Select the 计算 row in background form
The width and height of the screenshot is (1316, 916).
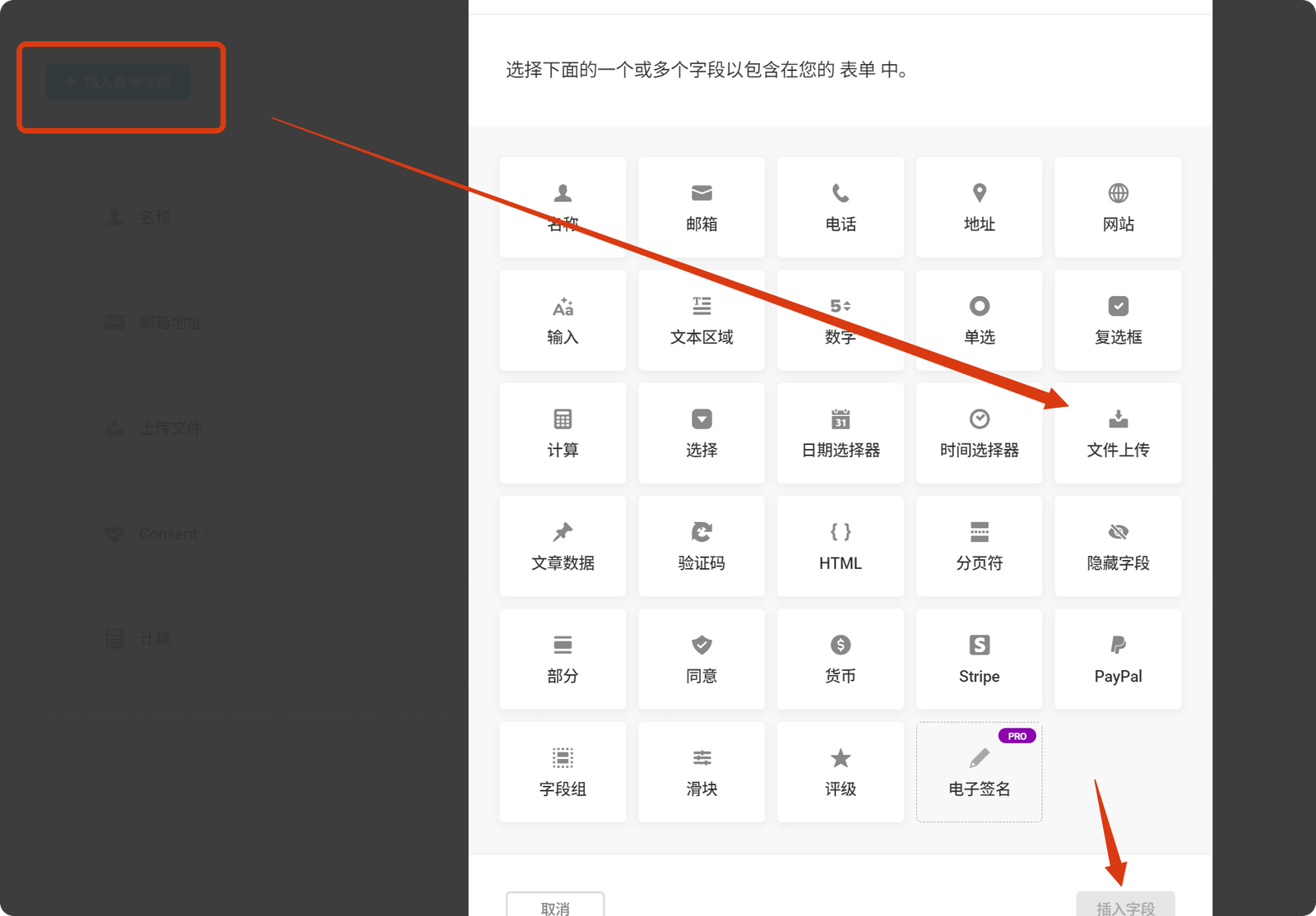pos(257,639)
